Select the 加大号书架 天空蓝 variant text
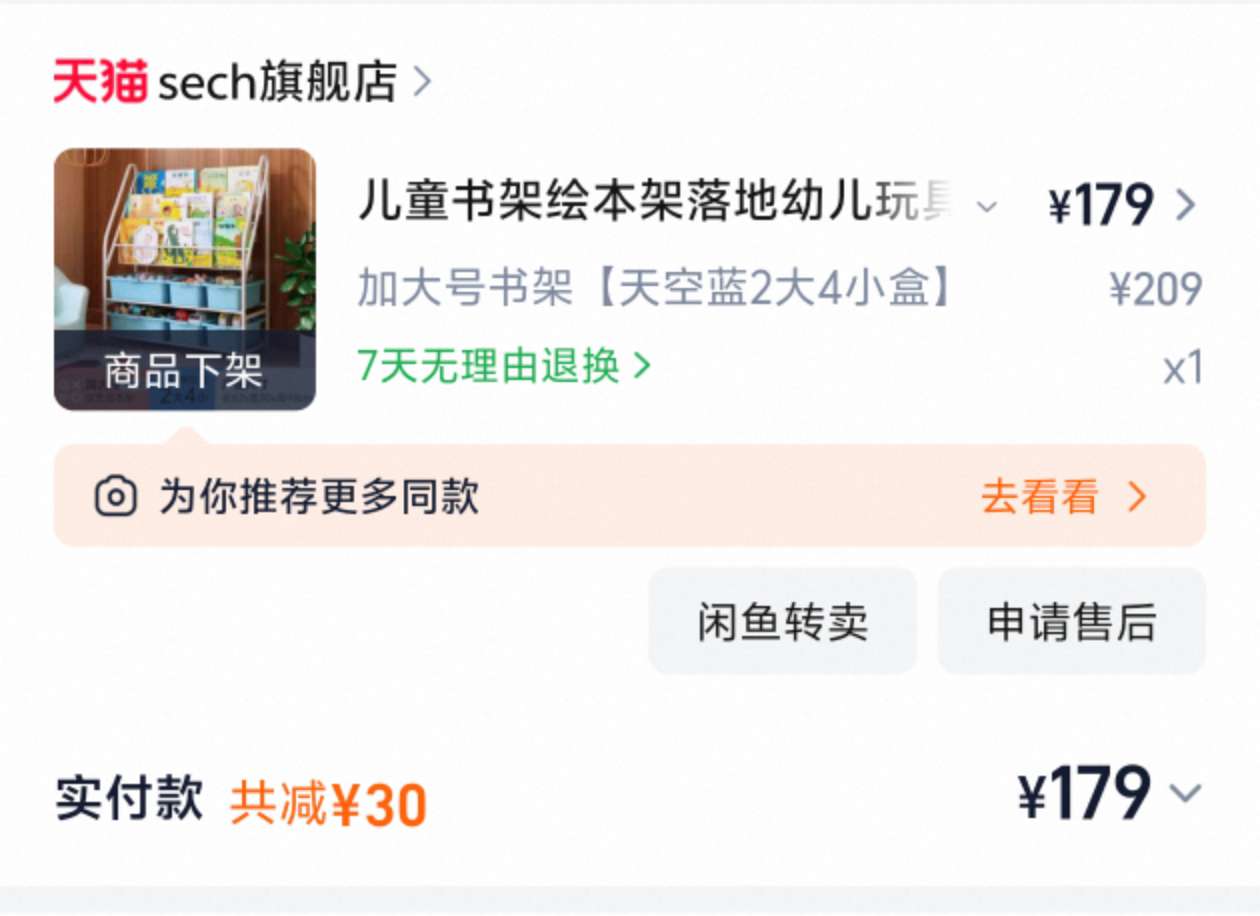 [x=656, y=289]
